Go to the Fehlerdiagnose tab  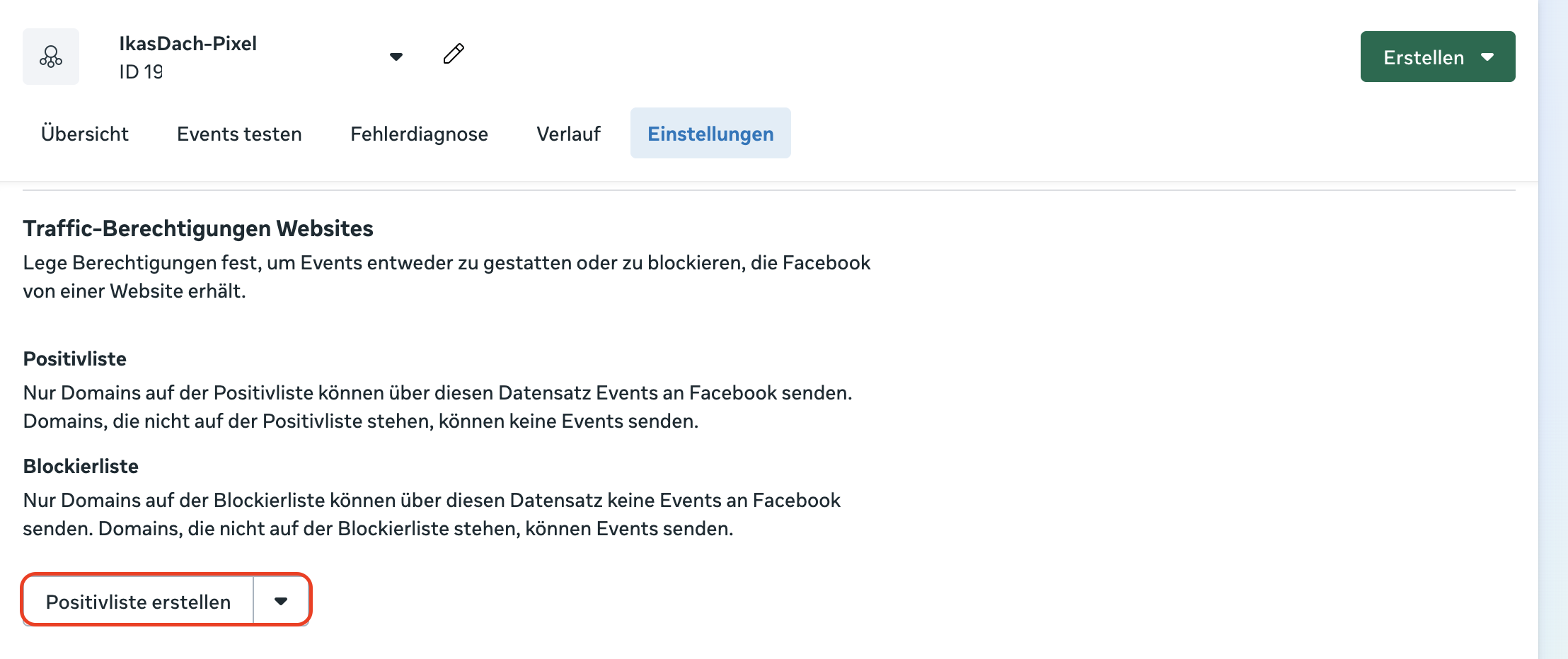tap(419, 134)
